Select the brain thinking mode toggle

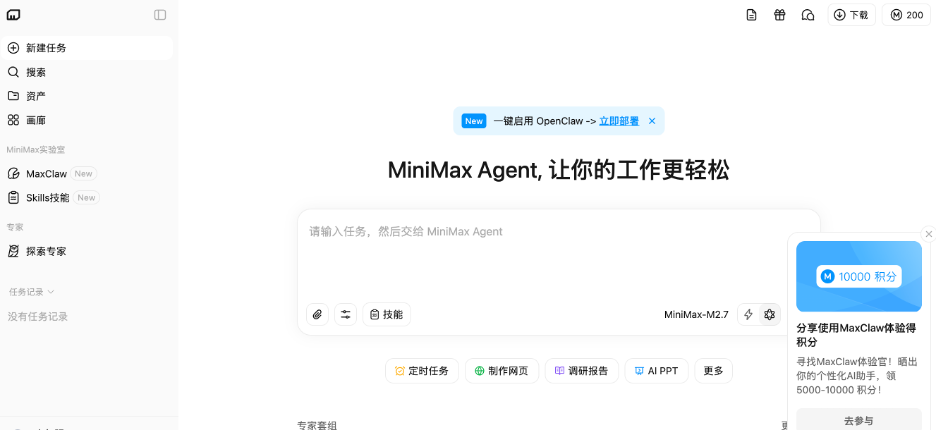coord(769,315)
